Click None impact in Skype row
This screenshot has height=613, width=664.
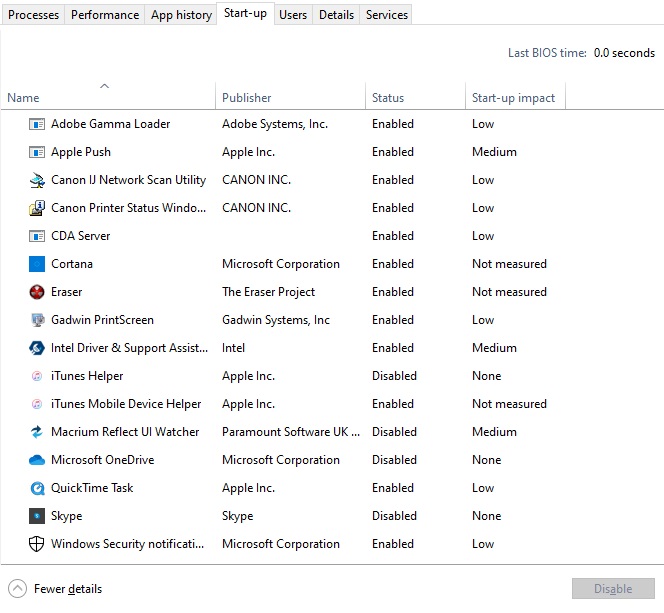487,516
